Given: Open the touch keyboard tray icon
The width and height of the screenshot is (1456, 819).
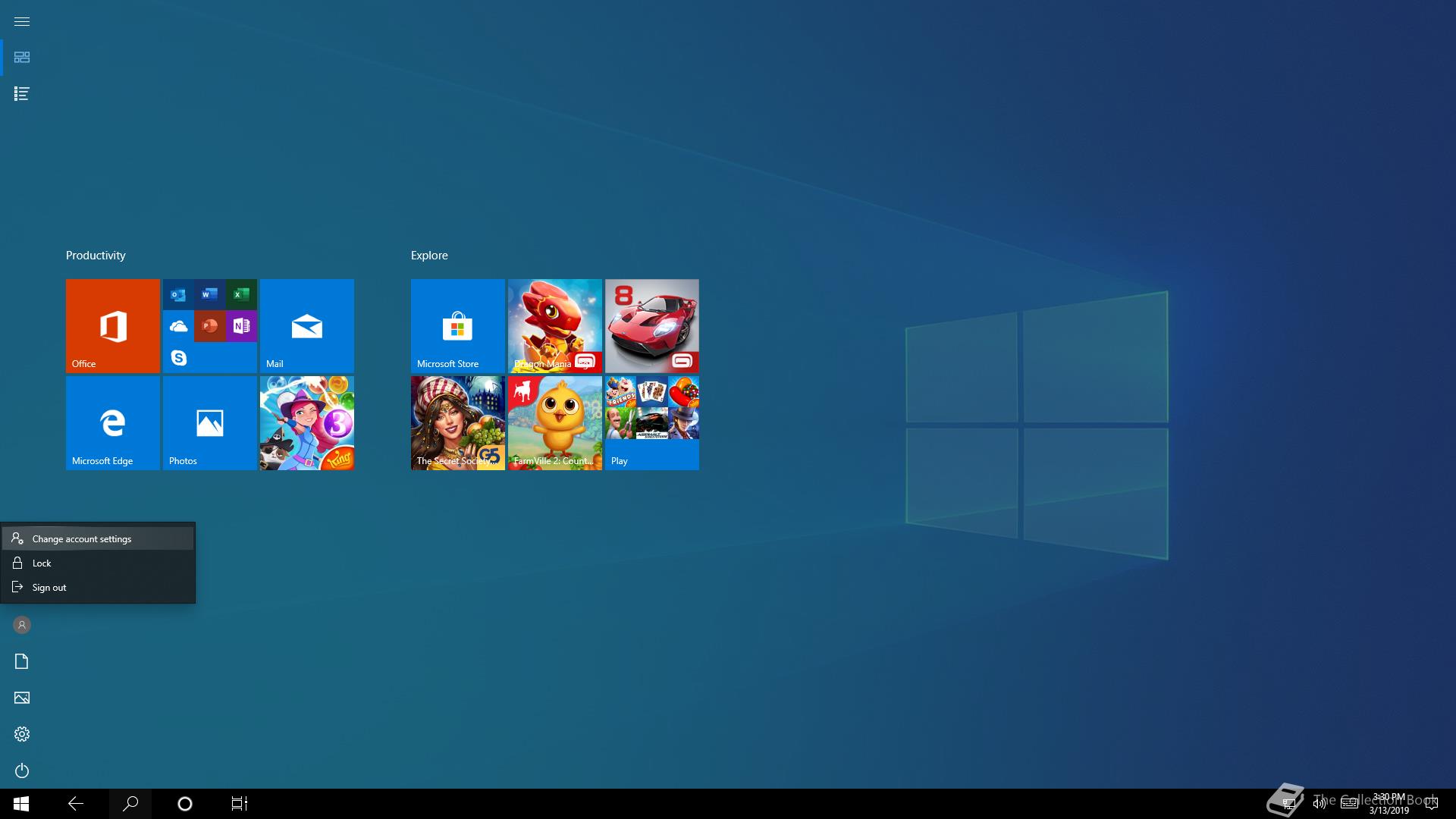Looking at the screenshot, I should click(1349, 804).
